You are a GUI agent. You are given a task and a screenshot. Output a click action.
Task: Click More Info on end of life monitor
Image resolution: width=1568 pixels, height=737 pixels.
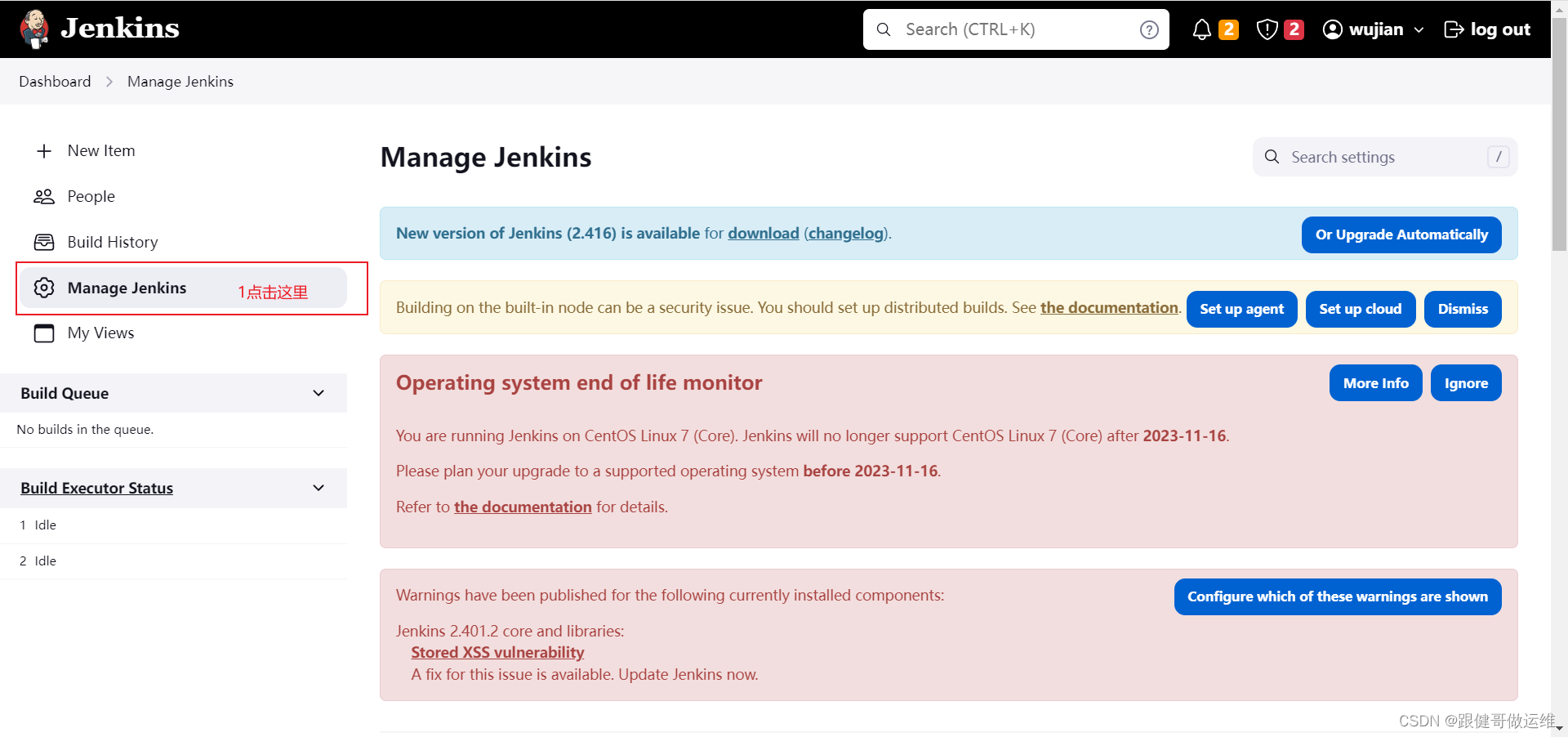[1375, 383]
